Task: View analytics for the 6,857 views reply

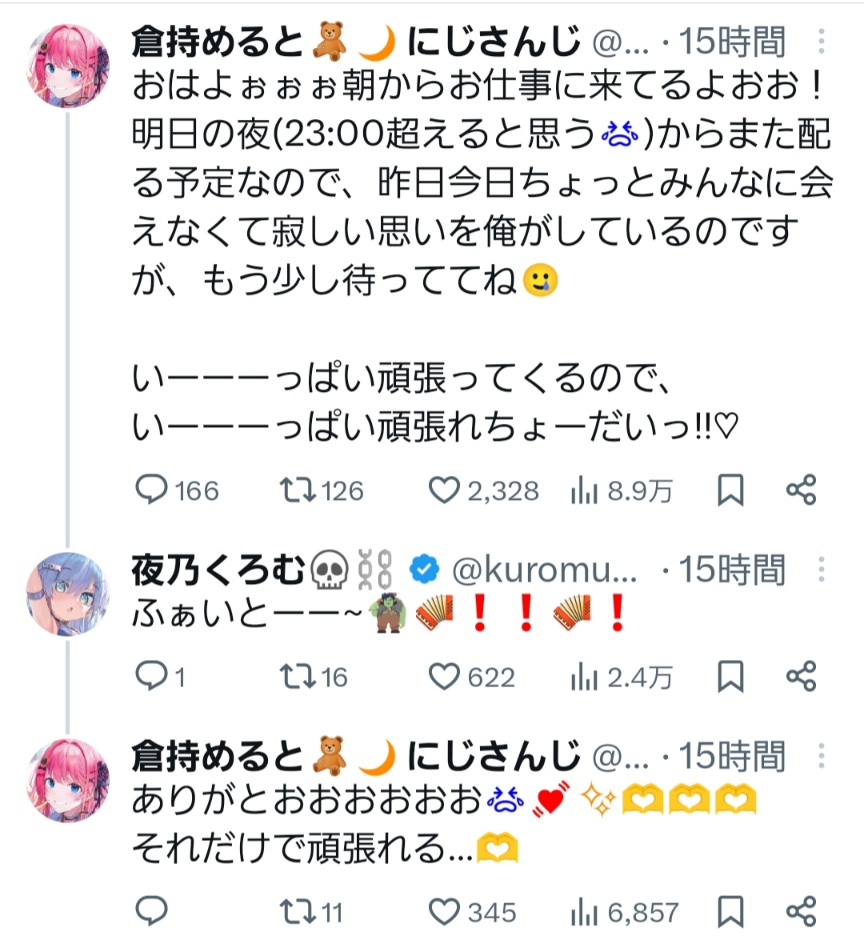Action: [x=583, y=911]
